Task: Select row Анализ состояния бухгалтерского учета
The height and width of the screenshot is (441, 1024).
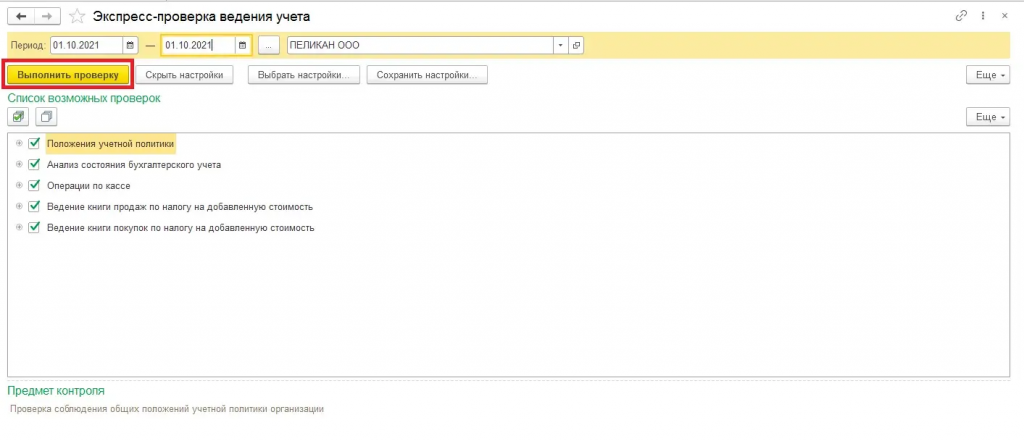Action: pyautogui.click(x=134, y=165)
